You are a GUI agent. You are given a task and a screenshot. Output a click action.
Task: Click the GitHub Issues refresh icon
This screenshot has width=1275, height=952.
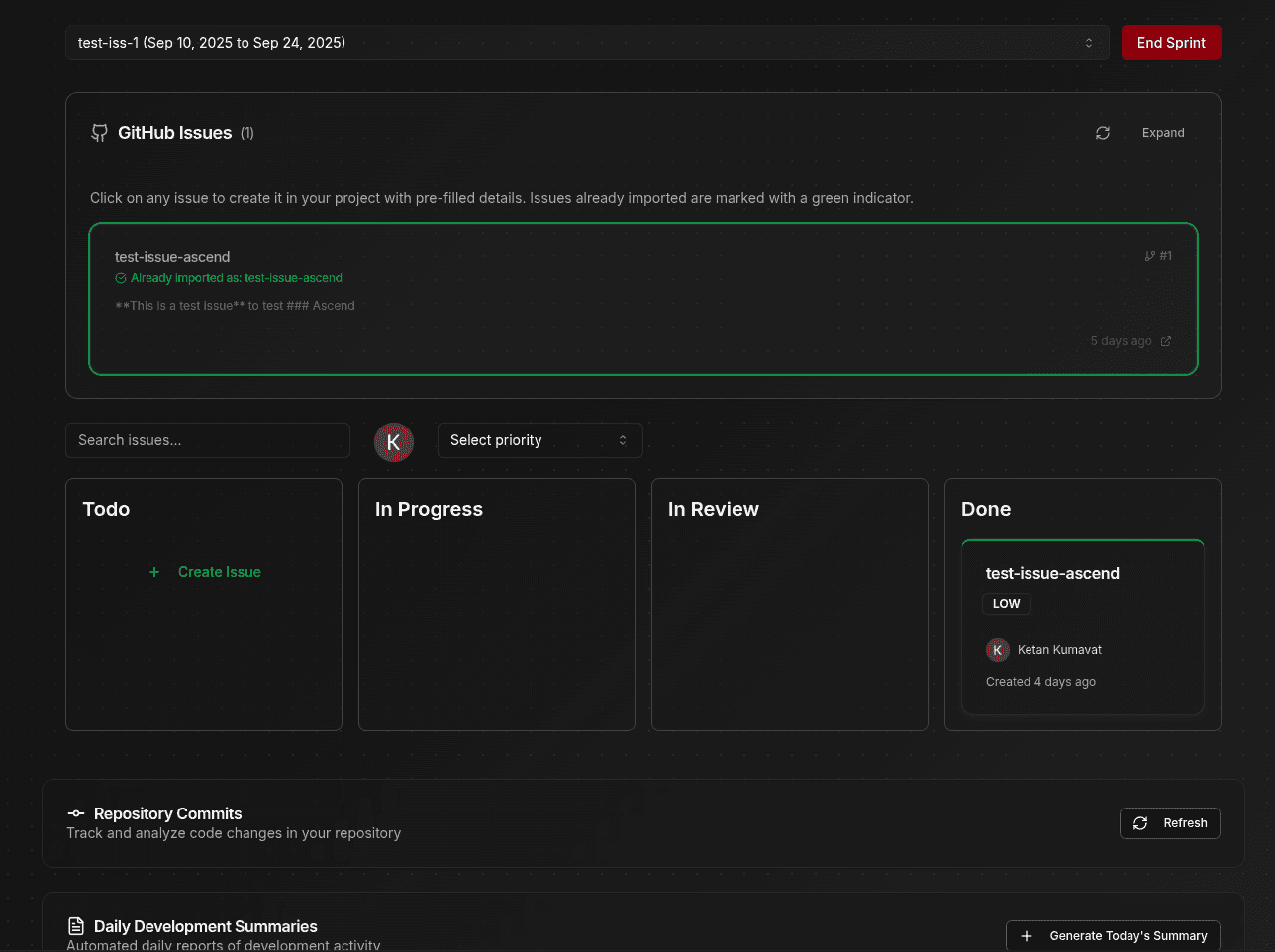click(1103, 133)
